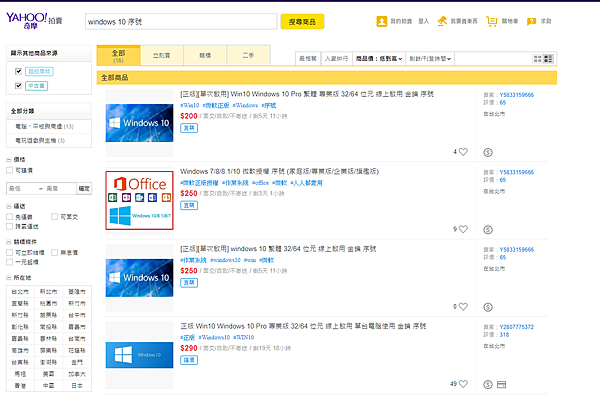Click the search box containing windows 10

tap(181, 22)
